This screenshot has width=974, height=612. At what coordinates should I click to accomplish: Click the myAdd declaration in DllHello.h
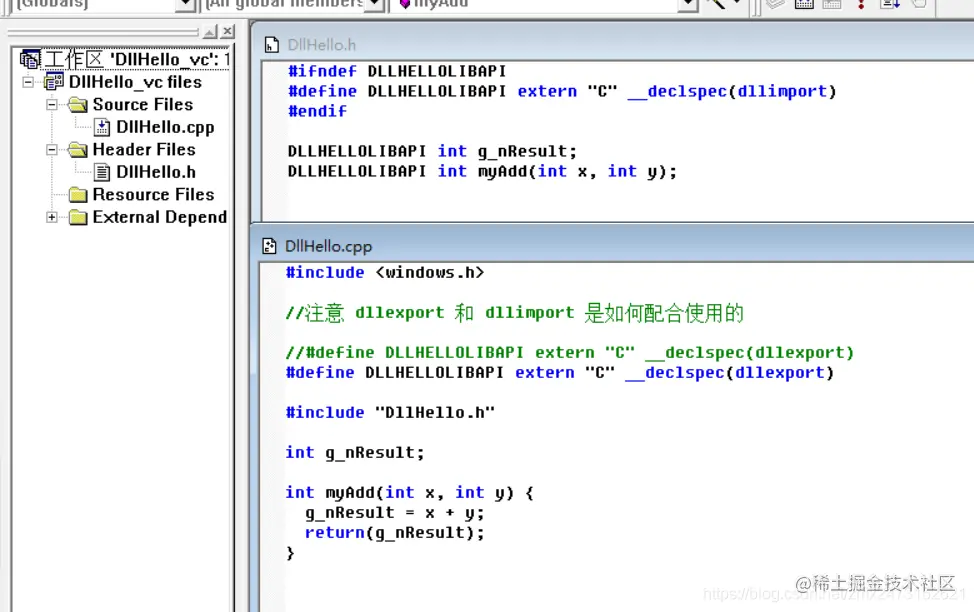click(482, 171)
